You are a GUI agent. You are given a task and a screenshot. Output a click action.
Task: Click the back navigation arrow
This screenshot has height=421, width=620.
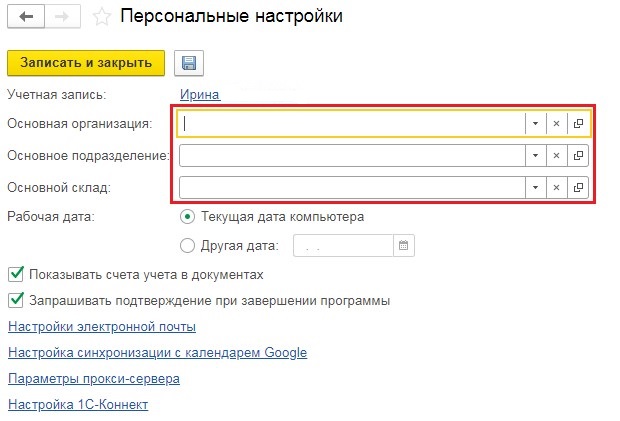[x=26, y=17]
